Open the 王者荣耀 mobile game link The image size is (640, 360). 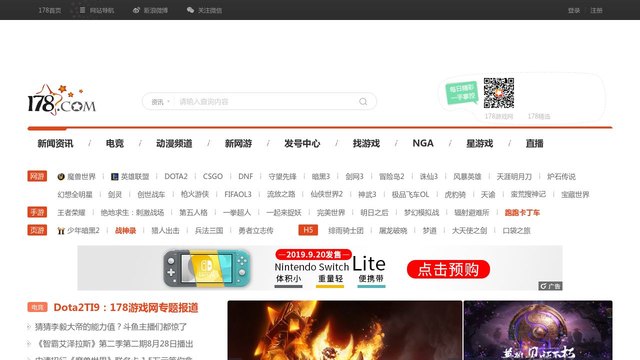coord(71,212)
